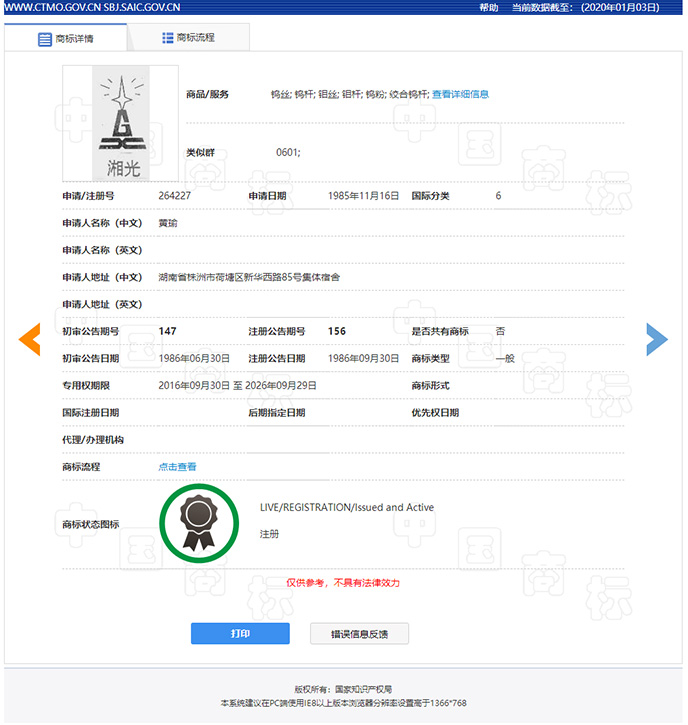This screenshot has height=725, width=688.
Task: Click the document icon on 商标详情 tab
Action: (x=44, y=40)
